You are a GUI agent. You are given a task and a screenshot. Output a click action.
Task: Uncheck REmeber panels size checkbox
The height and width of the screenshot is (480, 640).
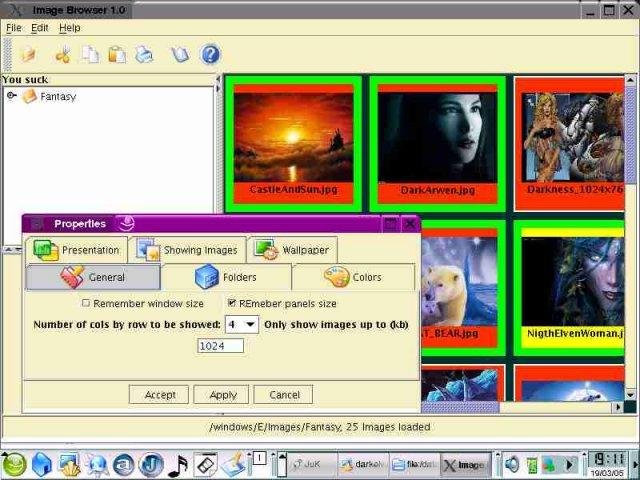(232, 303)
